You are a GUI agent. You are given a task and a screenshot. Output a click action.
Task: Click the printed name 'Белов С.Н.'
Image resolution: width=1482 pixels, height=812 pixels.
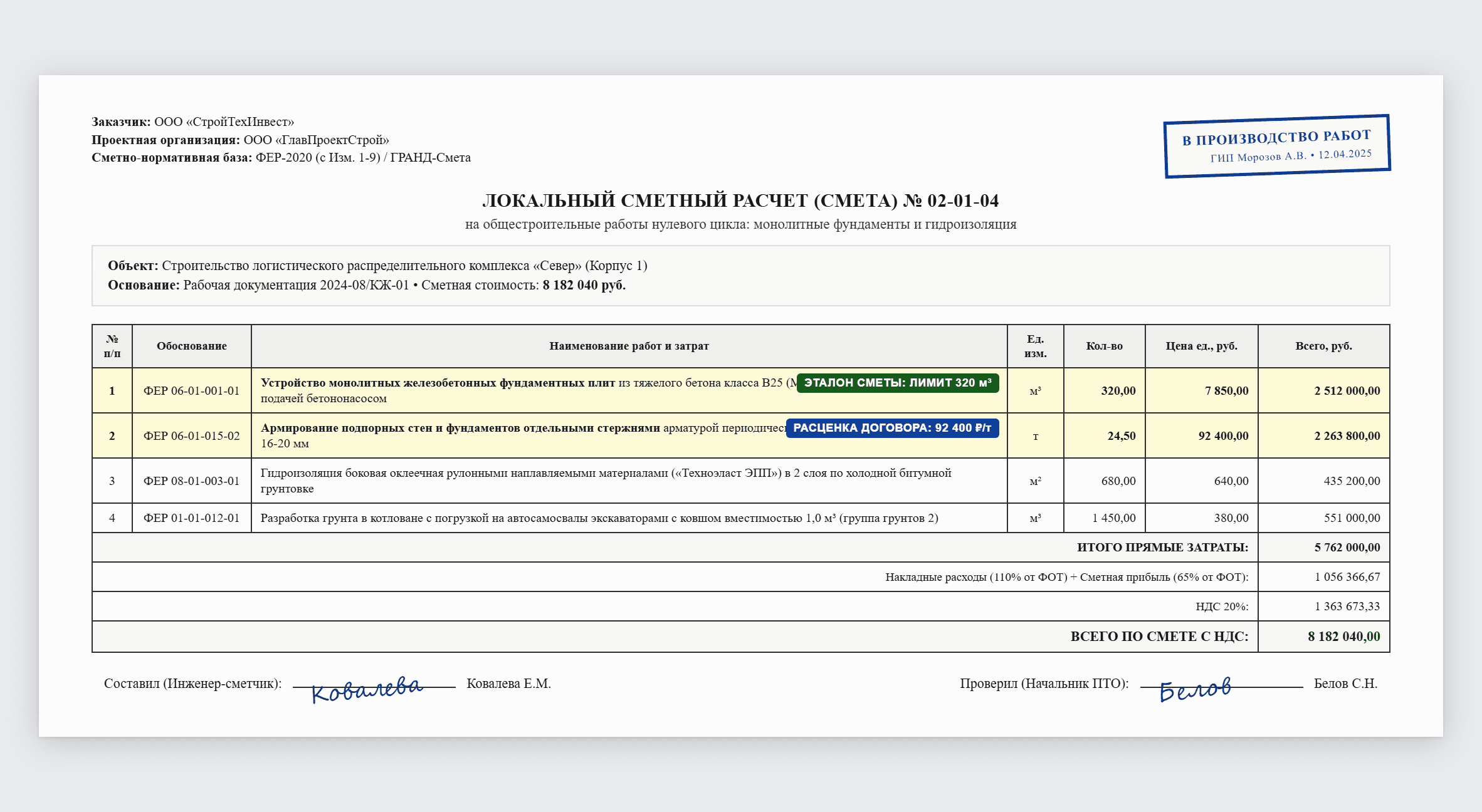coord(1345,684)
